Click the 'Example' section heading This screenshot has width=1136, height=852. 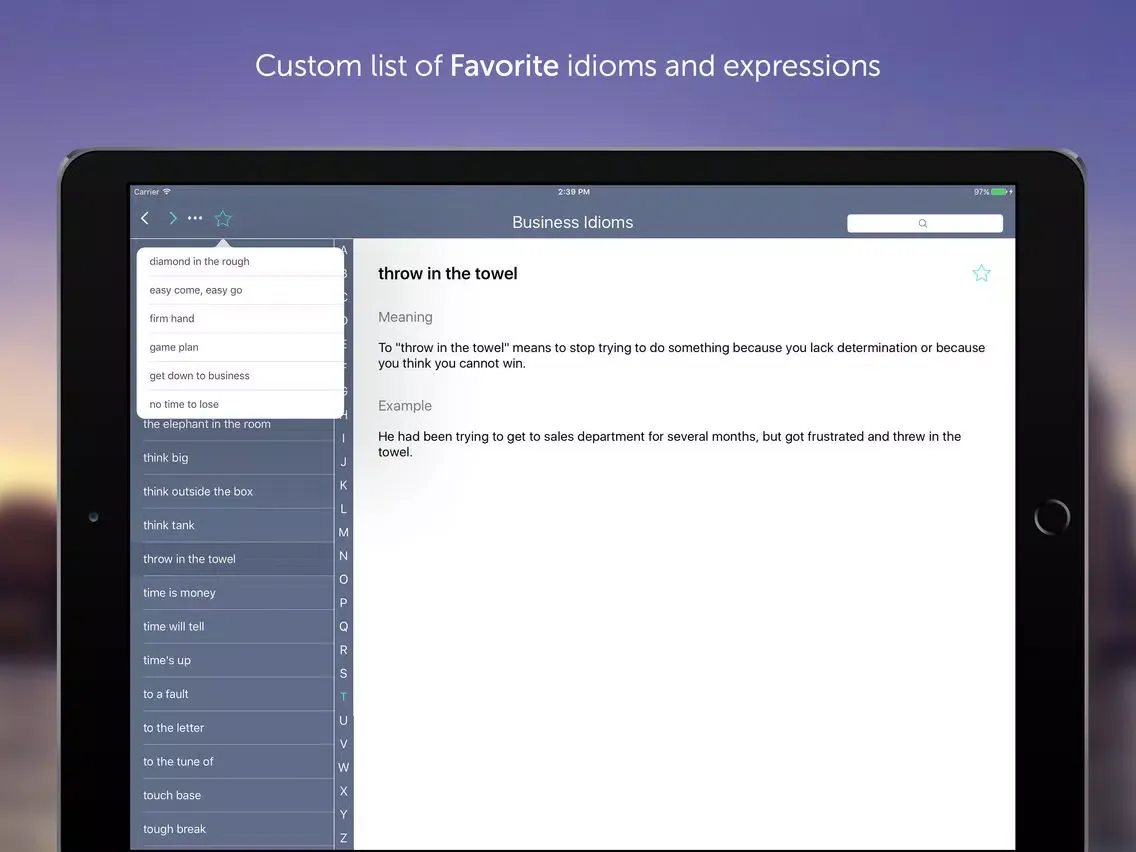coord(404,406)
